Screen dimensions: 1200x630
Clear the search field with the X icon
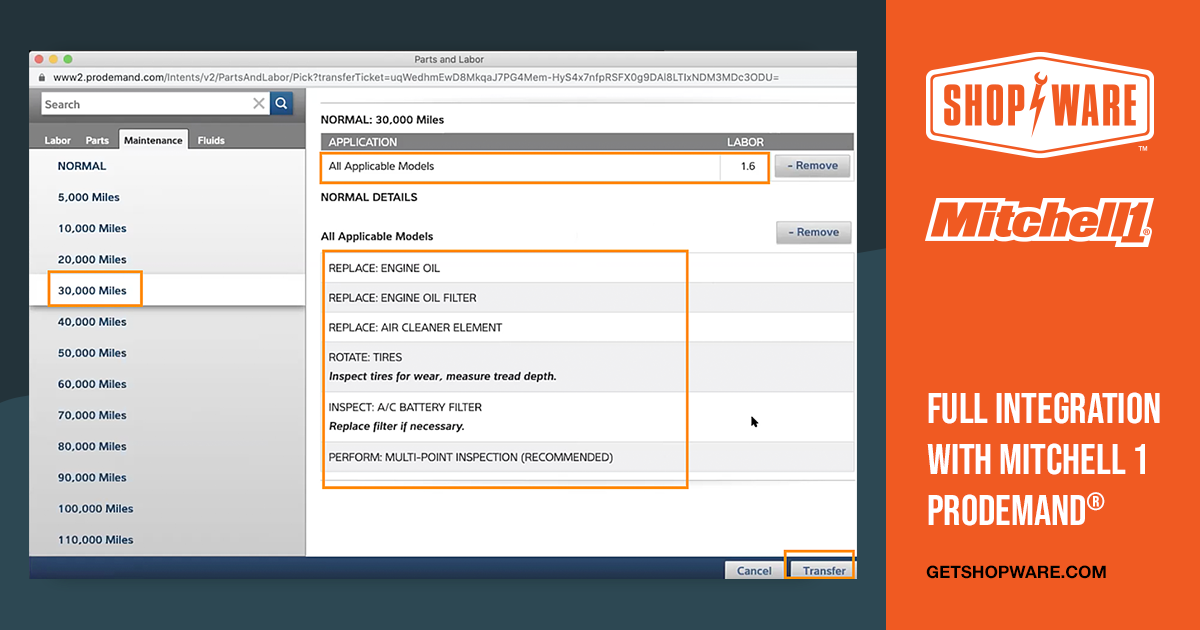(259, 104)
